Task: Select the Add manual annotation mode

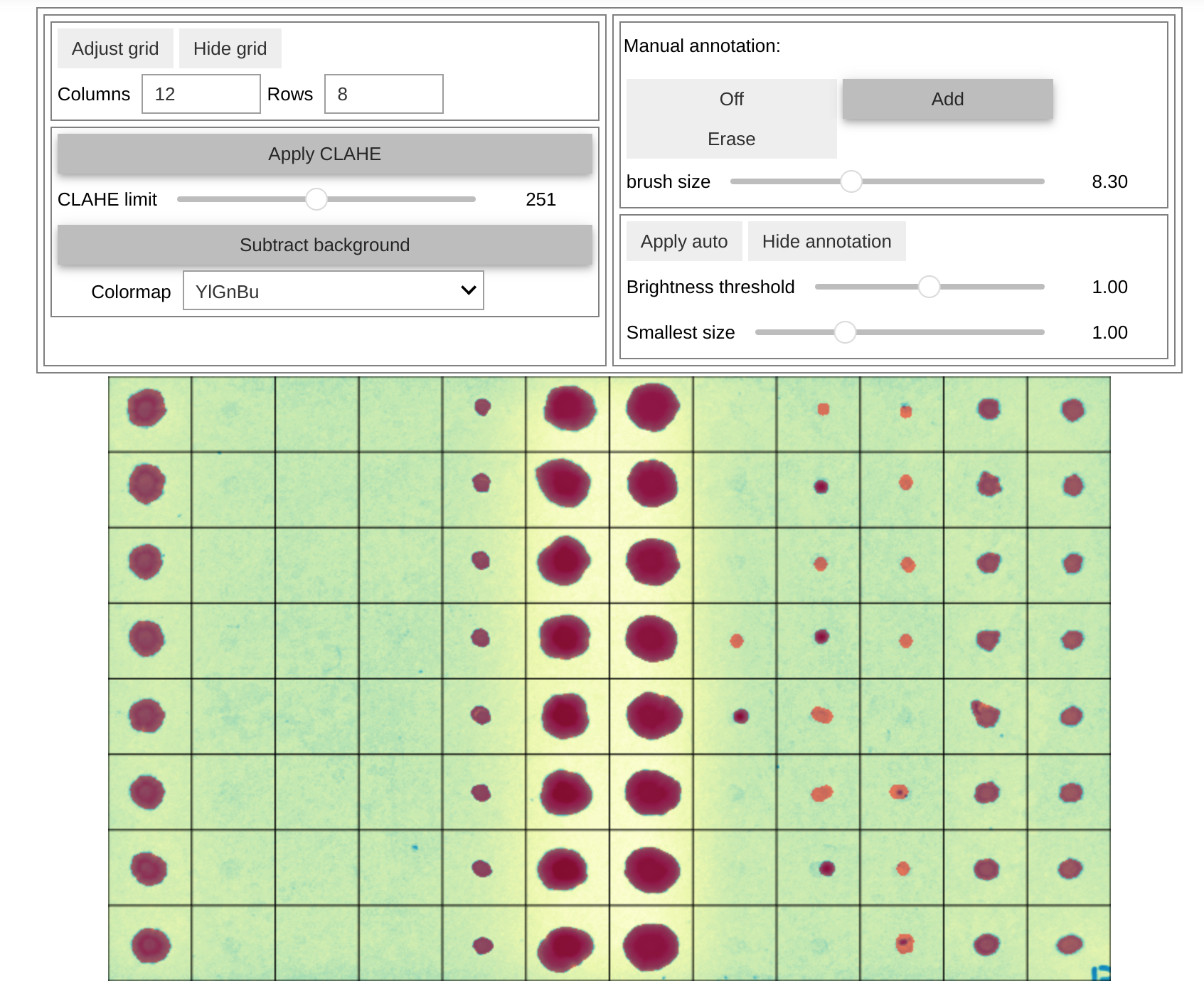Action: 947,99
